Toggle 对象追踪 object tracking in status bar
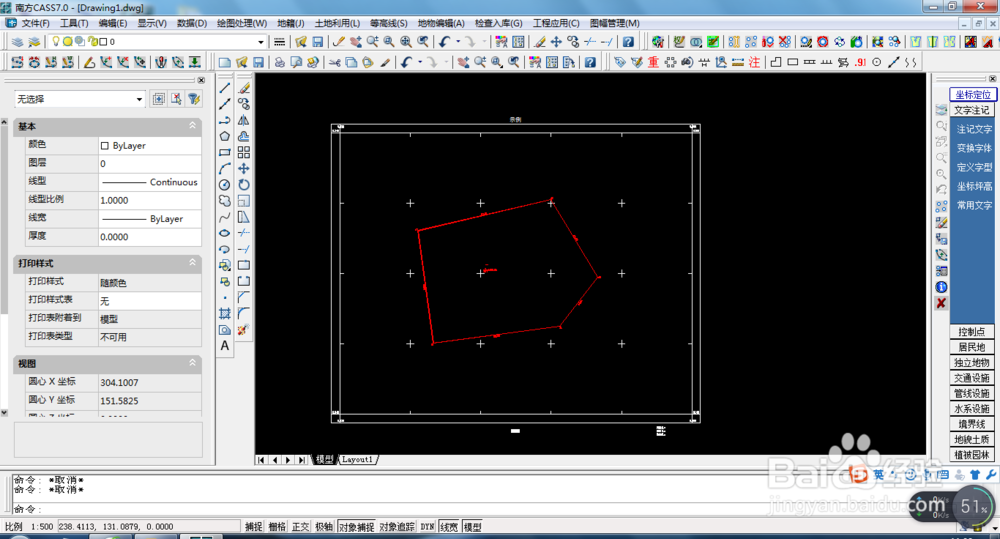The width and height of the screenshot is (1000, 539). click(397, 527)
